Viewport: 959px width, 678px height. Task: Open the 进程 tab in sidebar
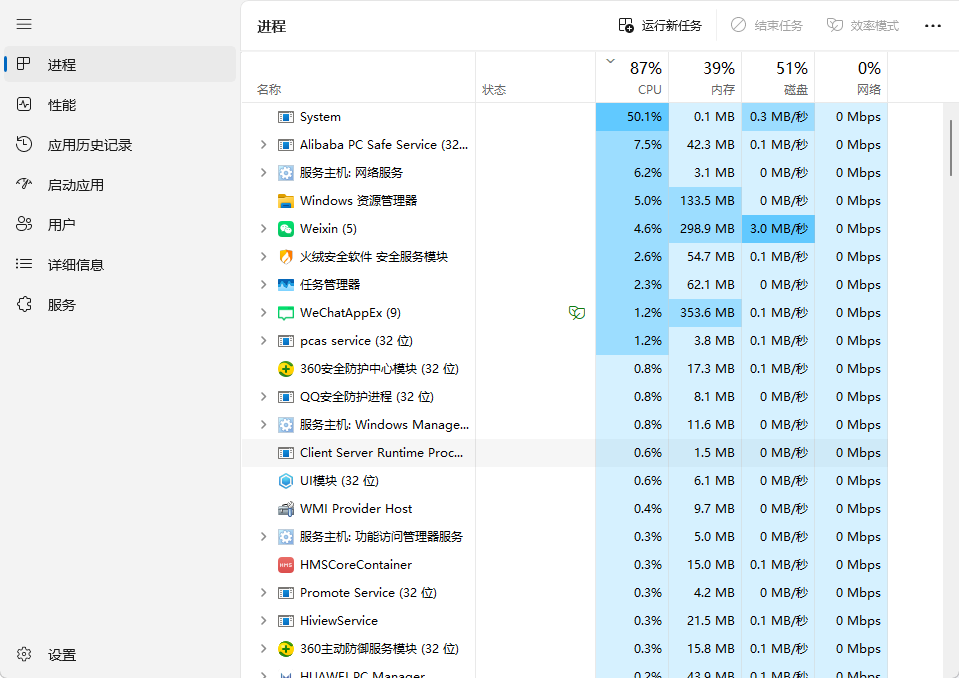[120, 64]
